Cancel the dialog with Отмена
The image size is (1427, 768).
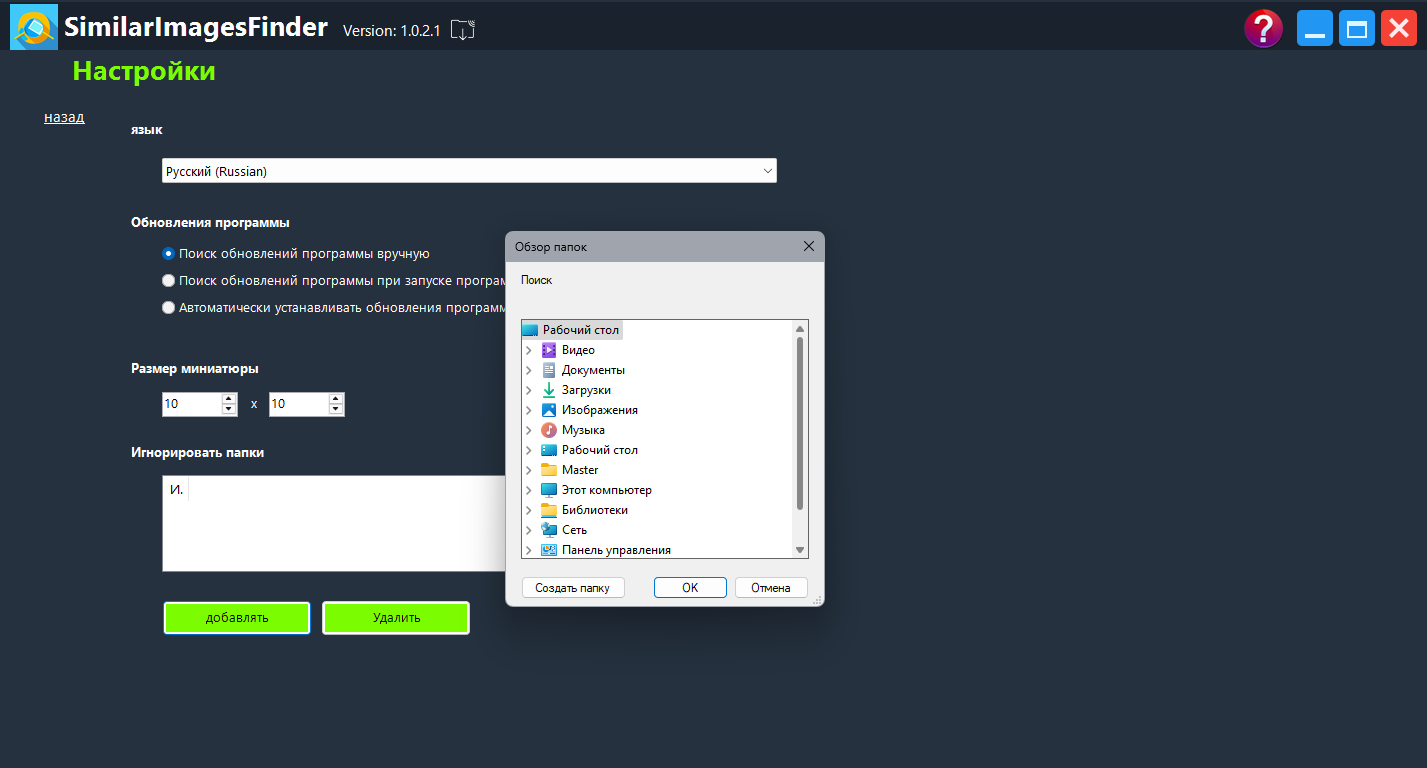tap(771, 588)
